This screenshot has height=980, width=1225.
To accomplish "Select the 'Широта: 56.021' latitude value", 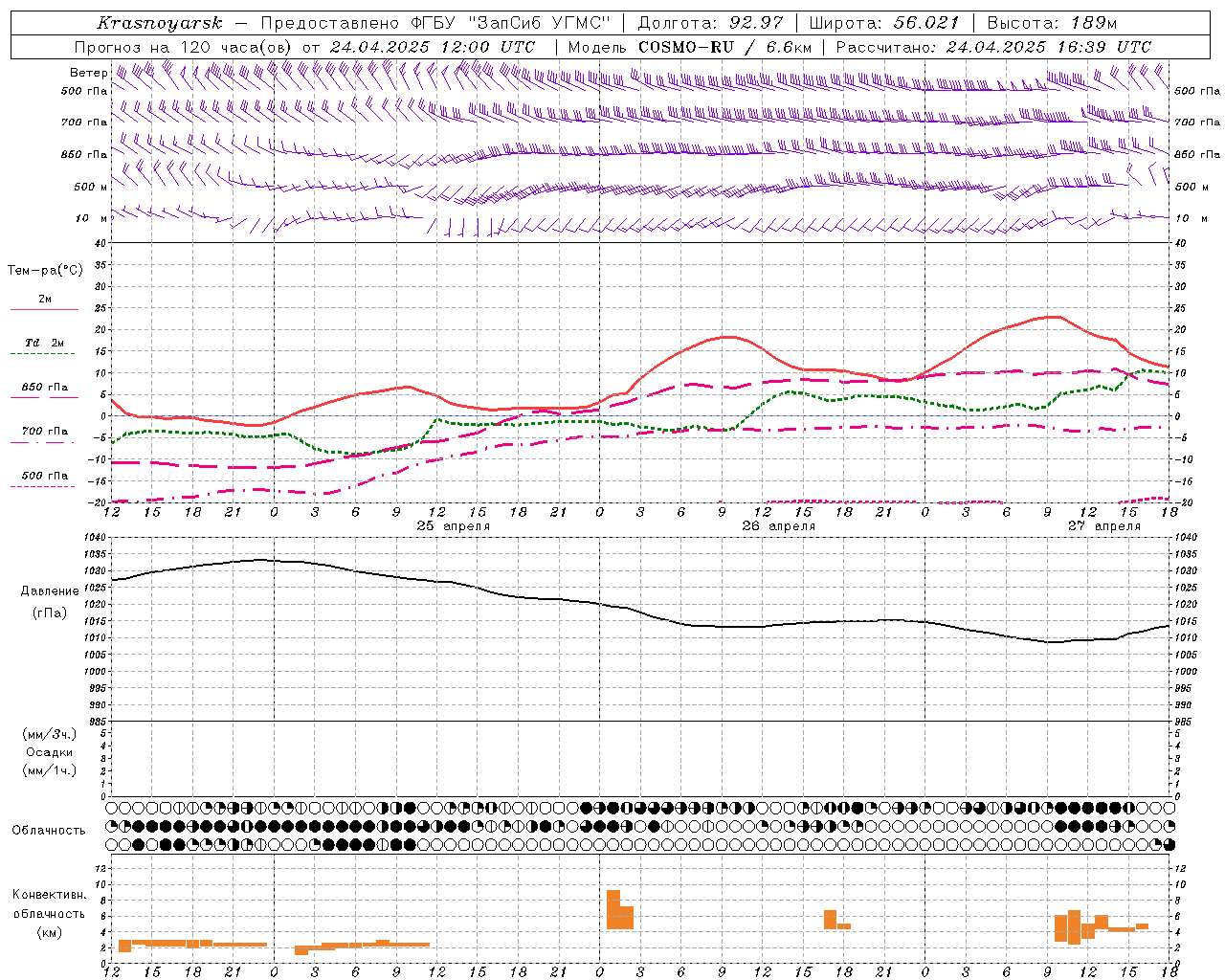I will pyautogui.click(x=883, y=23).
